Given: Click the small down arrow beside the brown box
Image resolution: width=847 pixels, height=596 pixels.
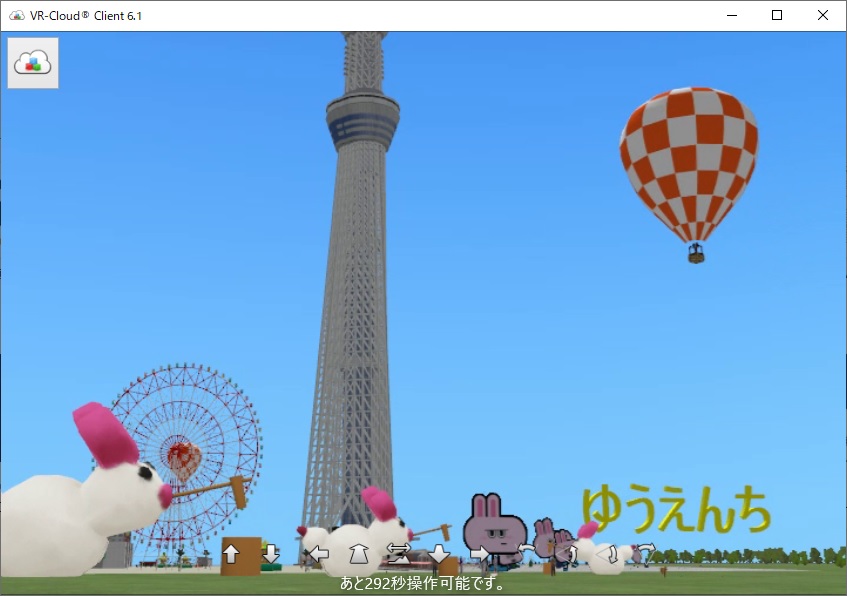Looking at the screenshot, I should pyautogui.click(x=271, y=554).
